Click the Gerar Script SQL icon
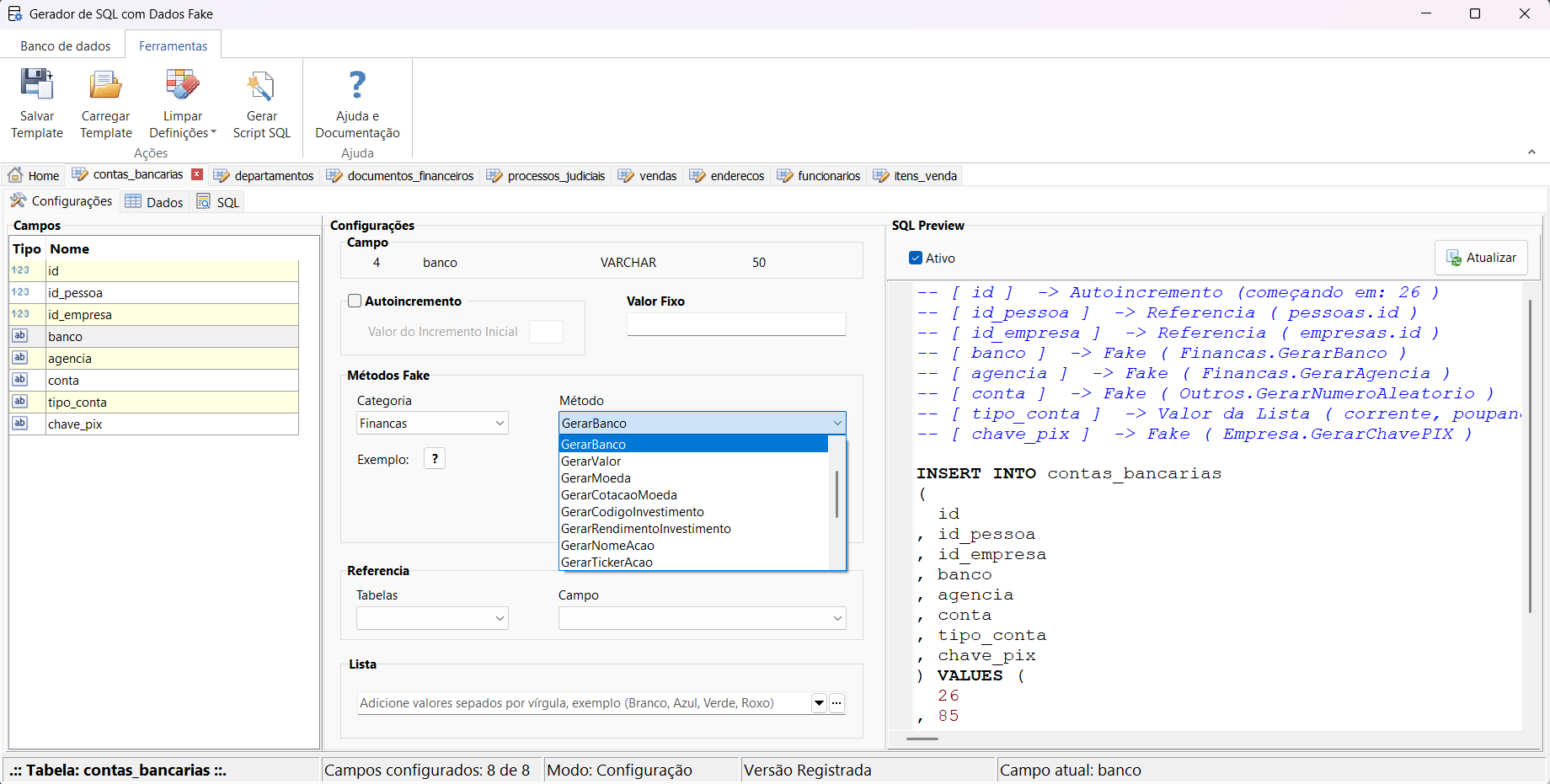Screen dimensions: 1550x784 pos(261,86)
